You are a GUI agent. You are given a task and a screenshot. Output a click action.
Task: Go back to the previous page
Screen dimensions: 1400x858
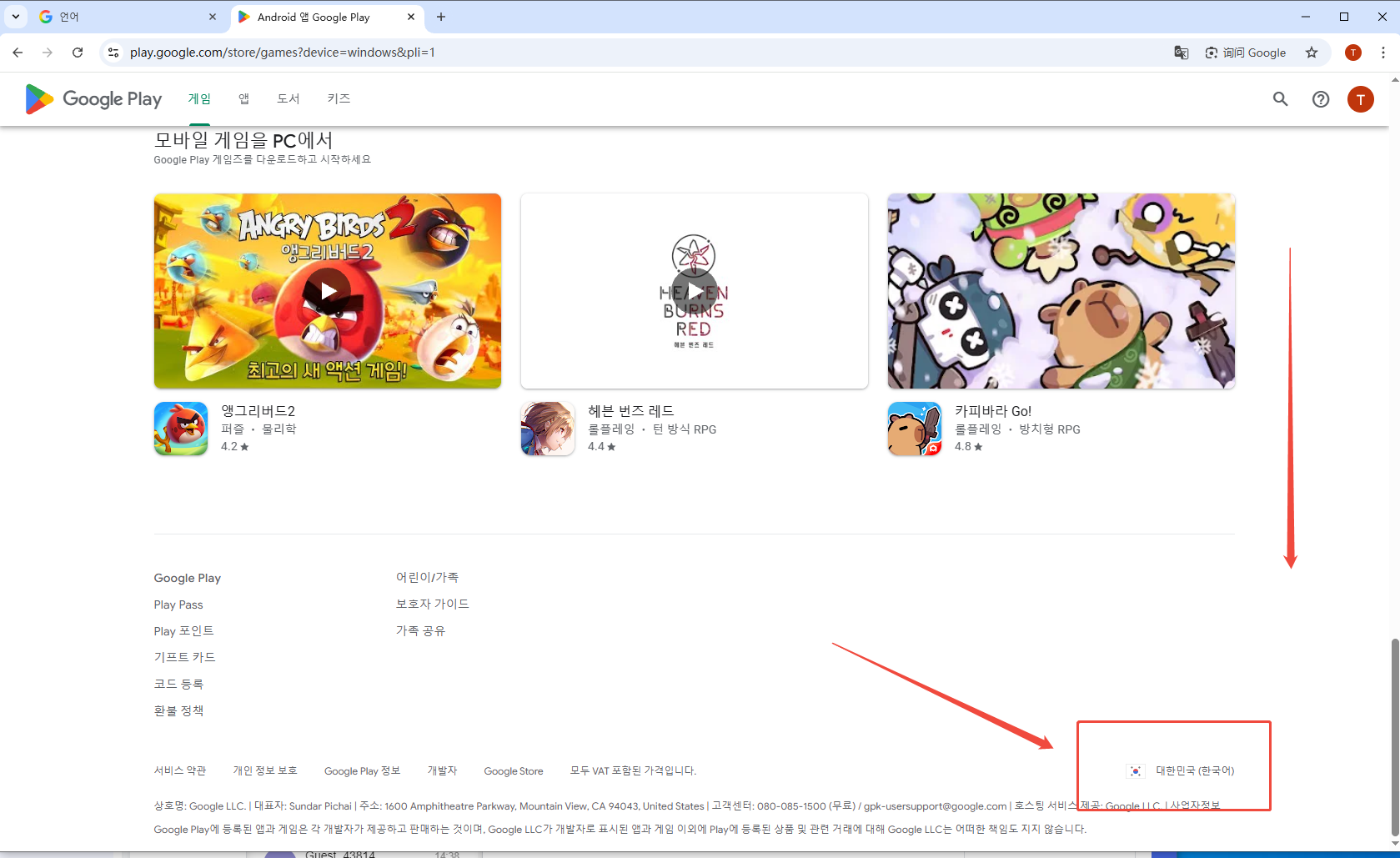18,53
